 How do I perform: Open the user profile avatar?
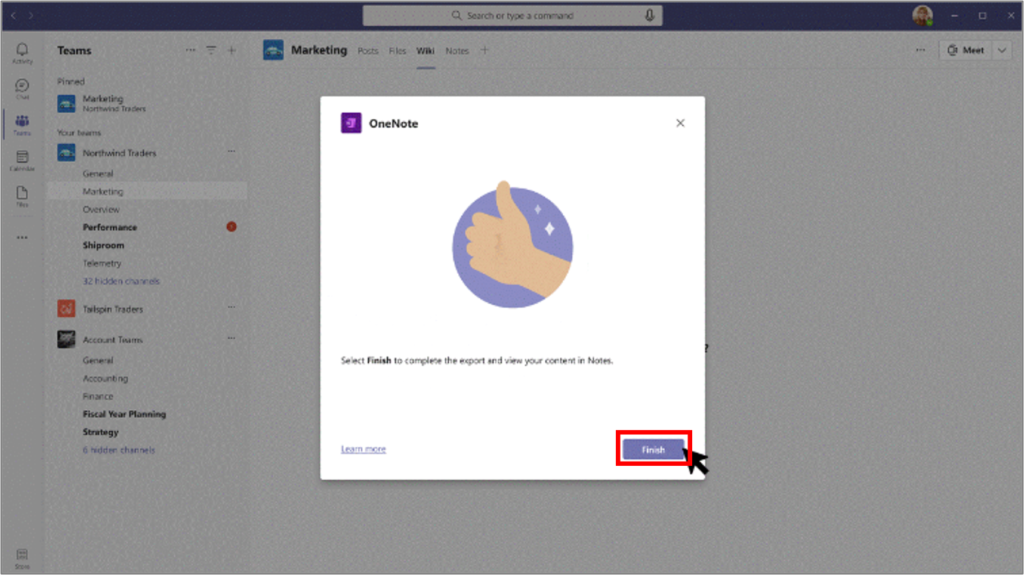point(922,15)
